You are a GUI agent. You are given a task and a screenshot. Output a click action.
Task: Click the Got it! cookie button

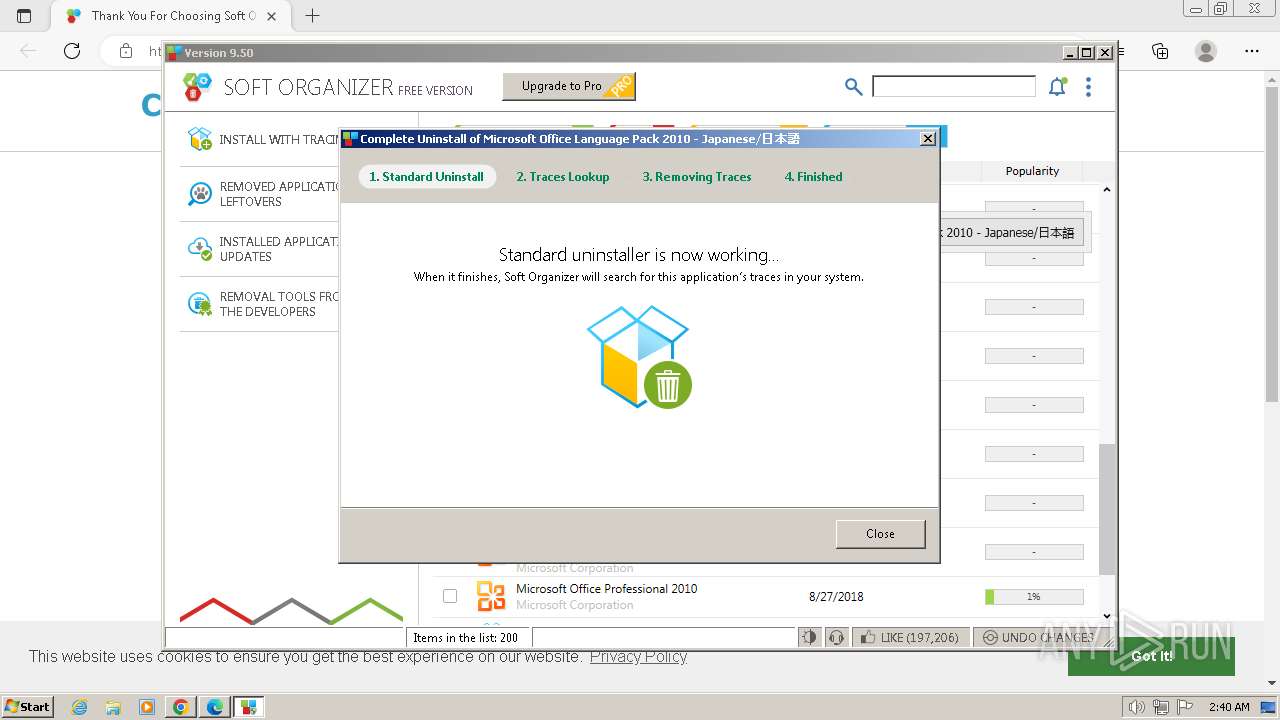(1151, 656)
